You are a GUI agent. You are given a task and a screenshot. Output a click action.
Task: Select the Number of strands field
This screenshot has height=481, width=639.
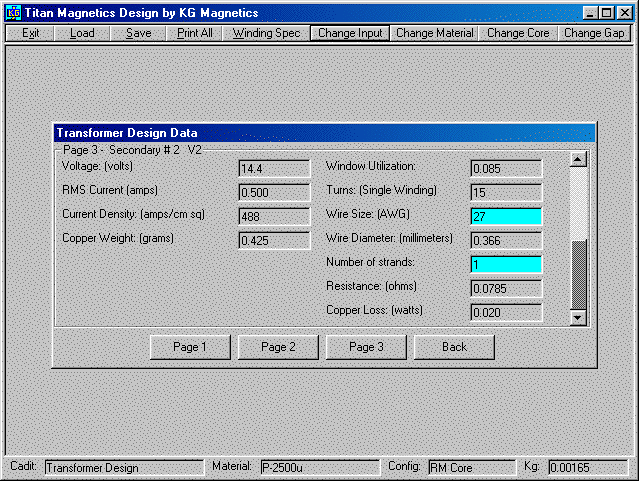point(506,265)
